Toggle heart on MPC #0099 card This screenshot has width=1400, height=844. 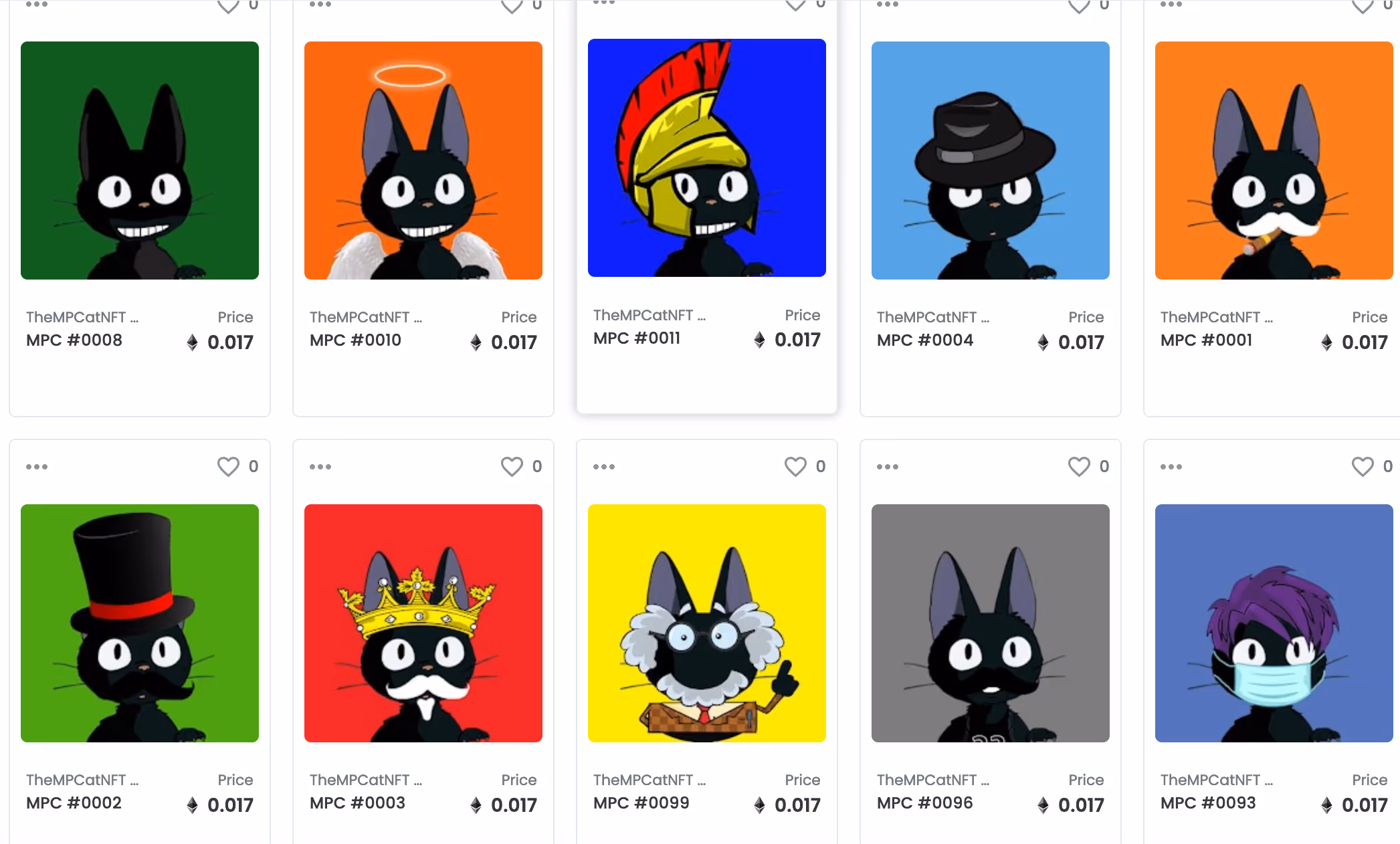pyautogui.click(x=795, y=466)
